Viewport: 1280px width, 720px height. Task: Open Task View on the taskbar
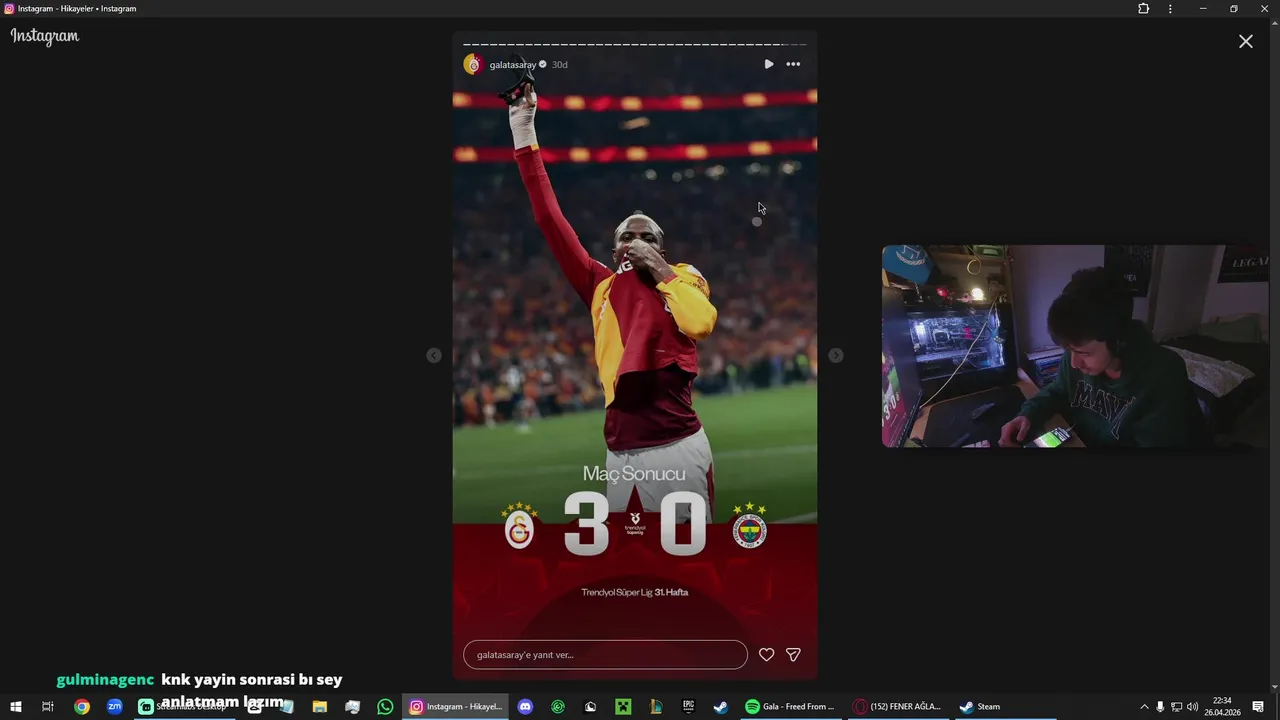click(x=47, y=707)
